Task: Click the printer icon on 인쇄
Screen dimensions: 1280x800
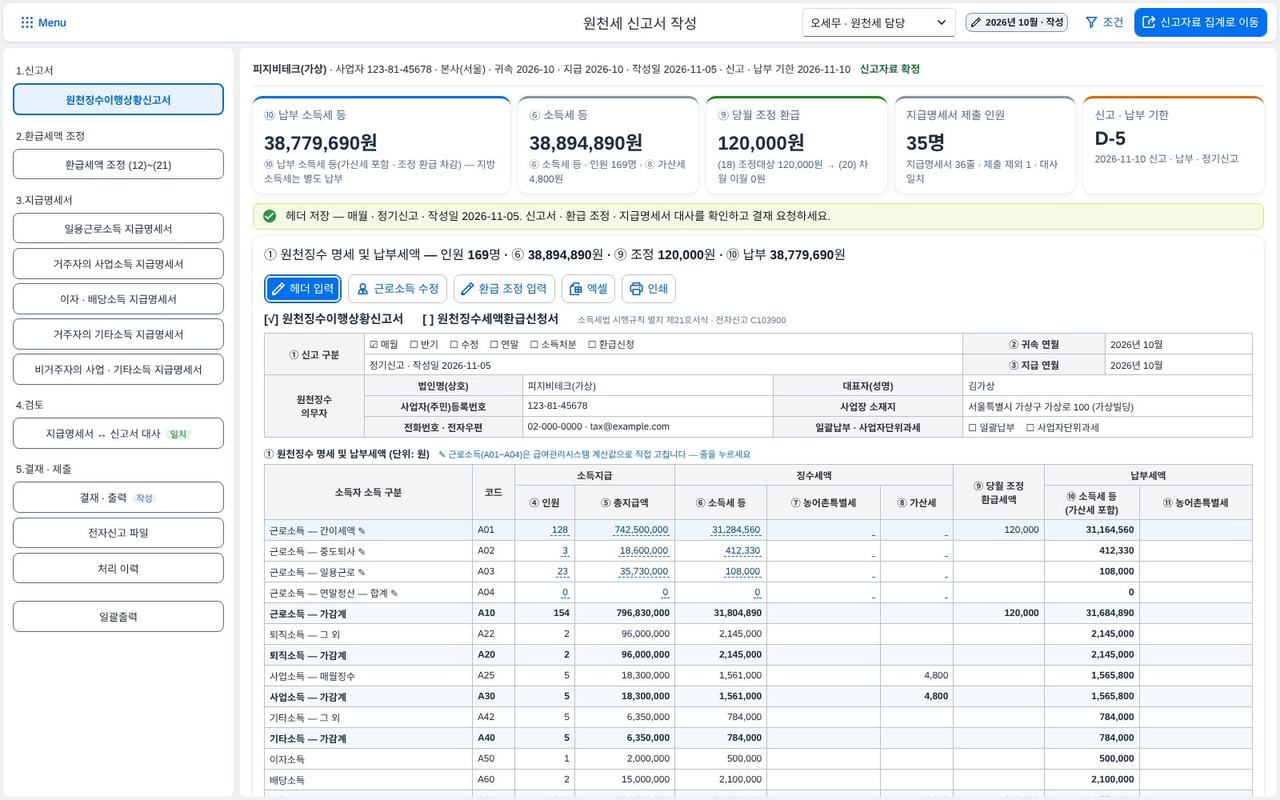Action: 636,289
